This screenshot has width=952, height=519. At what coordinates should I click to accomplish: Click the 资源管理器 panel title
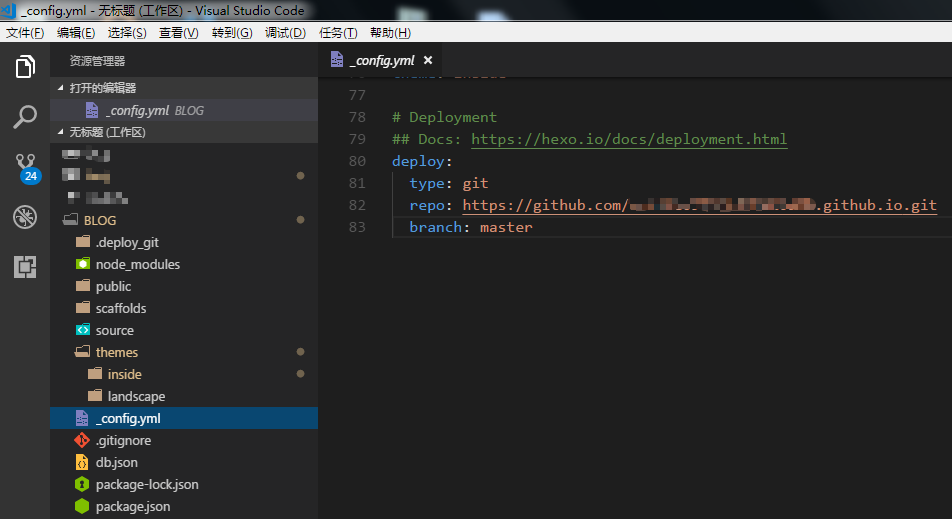point(97,61)
